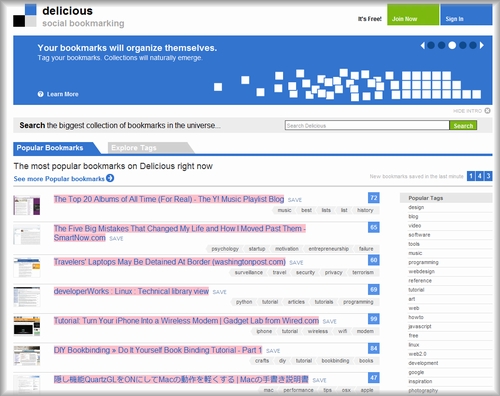The width and height of the screenshot is (500, 396).
Task: Click the DIY Bookbinding thumbnail
Action: (27, 356)
